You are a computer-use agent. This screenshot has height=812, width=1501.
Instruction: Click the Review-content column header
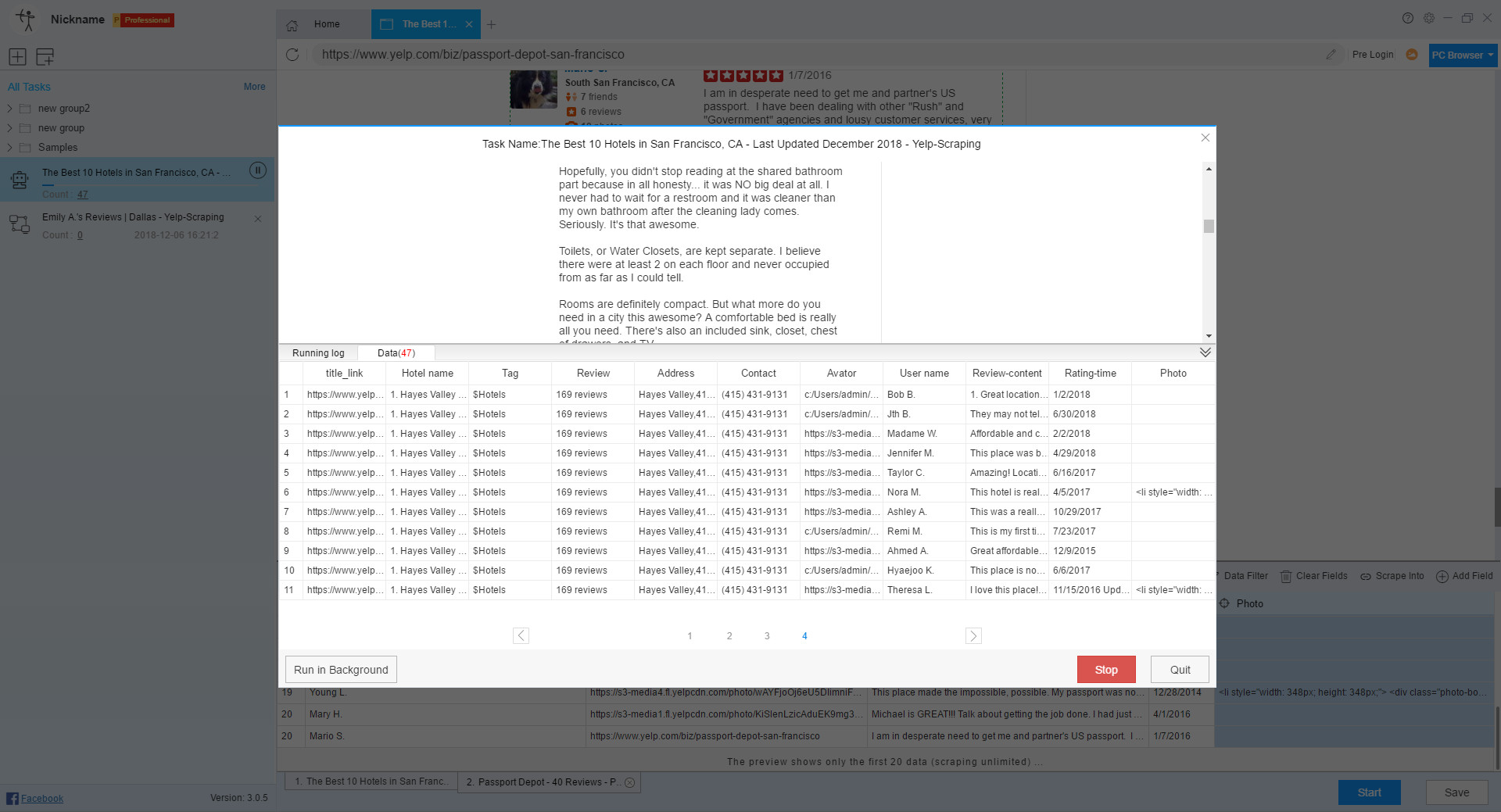[x=1007, y=374]
